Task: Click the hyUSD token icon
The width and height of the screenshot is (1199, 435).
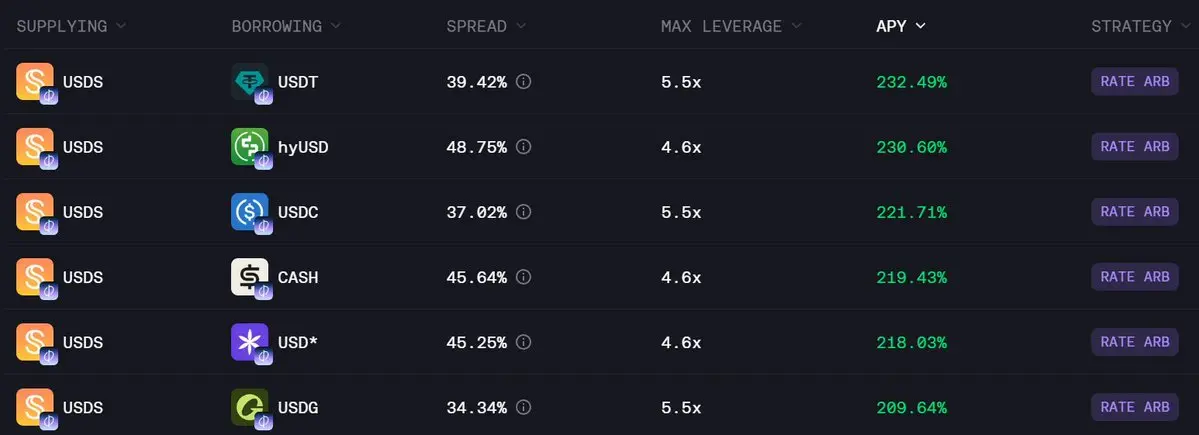Action: pyautogui.click(x=249, y=147)
